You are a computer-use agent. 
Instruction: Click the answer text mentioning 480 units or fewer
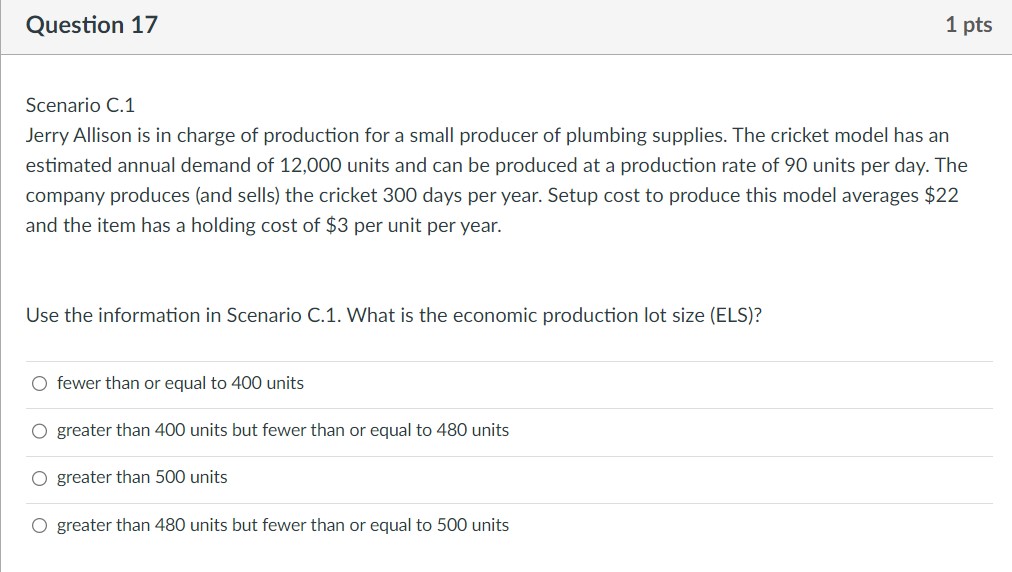pyautogui.click(x=283, y=430)
